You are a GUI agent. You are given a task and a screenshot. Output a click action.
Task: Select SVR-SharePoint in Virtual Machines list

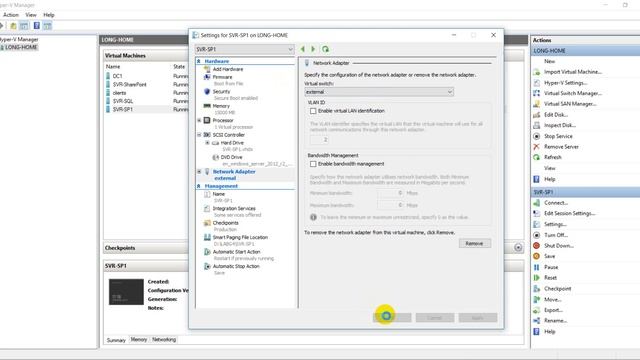point(129,84)
